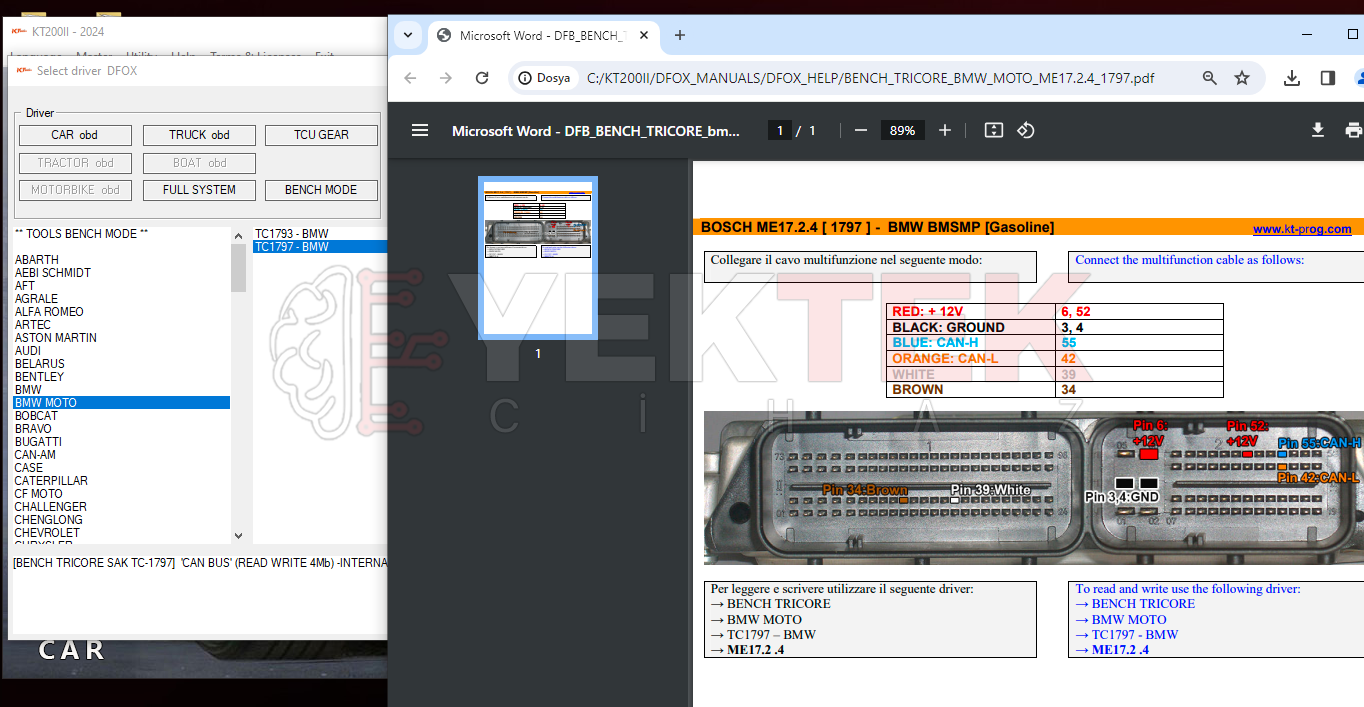Open a new browser tab

pos(680,35)
